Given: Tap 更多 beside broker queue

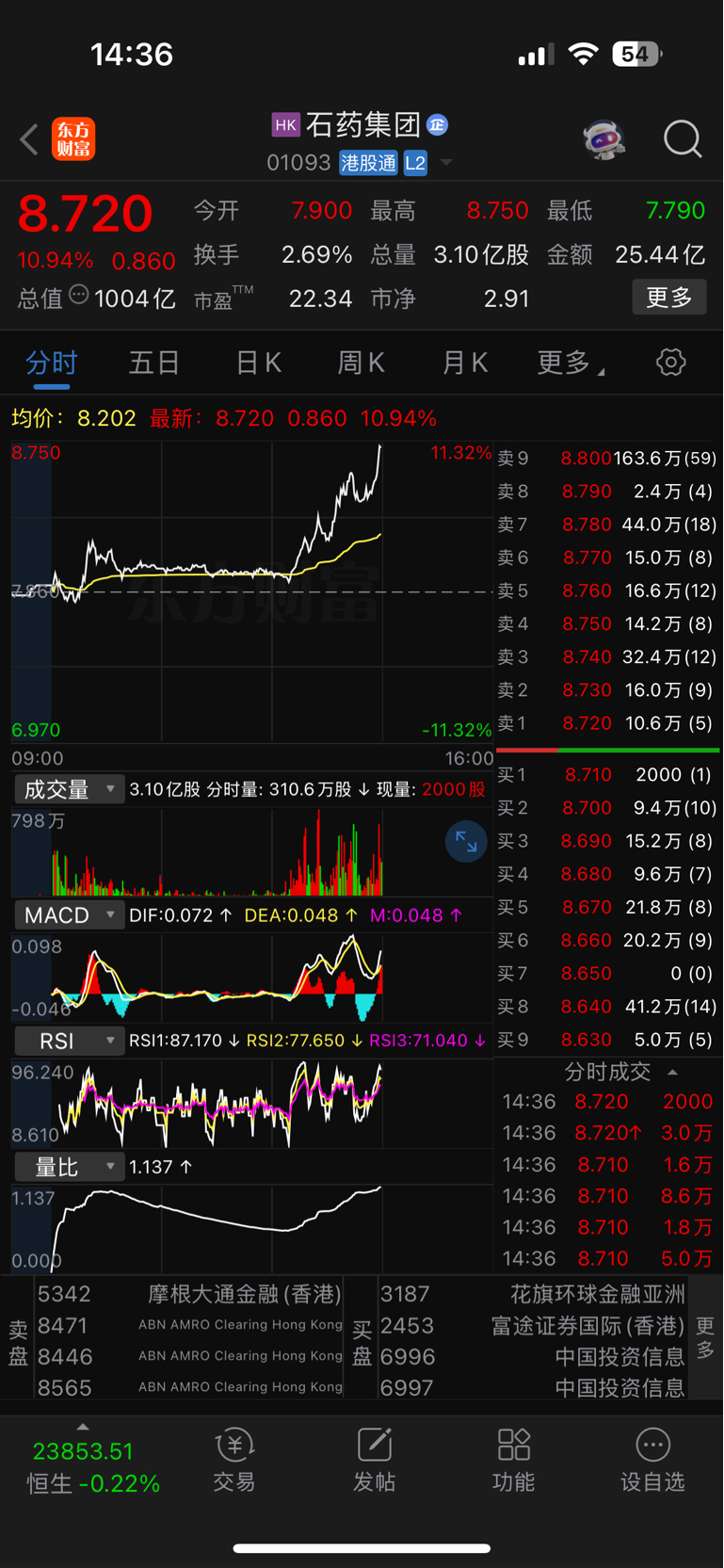Looking at the screenshot, I should (705, 1338).
